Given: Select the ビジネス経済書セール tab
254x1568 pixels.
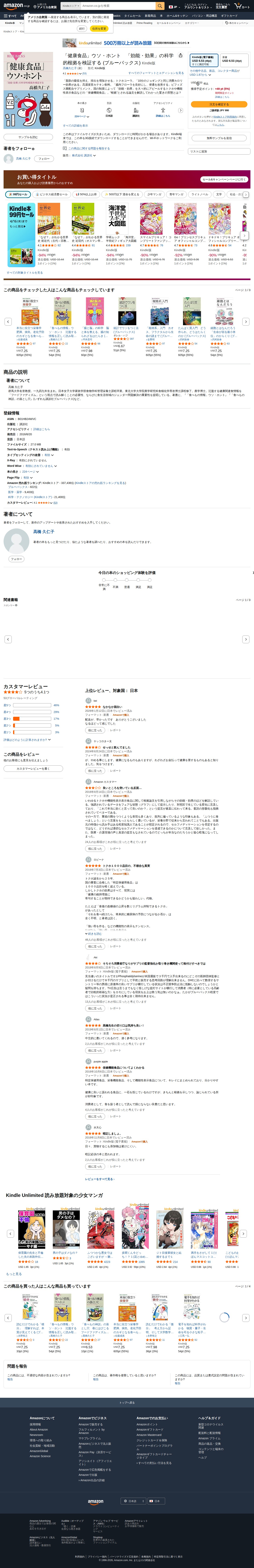Looking at the screenshot, I should click(x=52, y=194).
